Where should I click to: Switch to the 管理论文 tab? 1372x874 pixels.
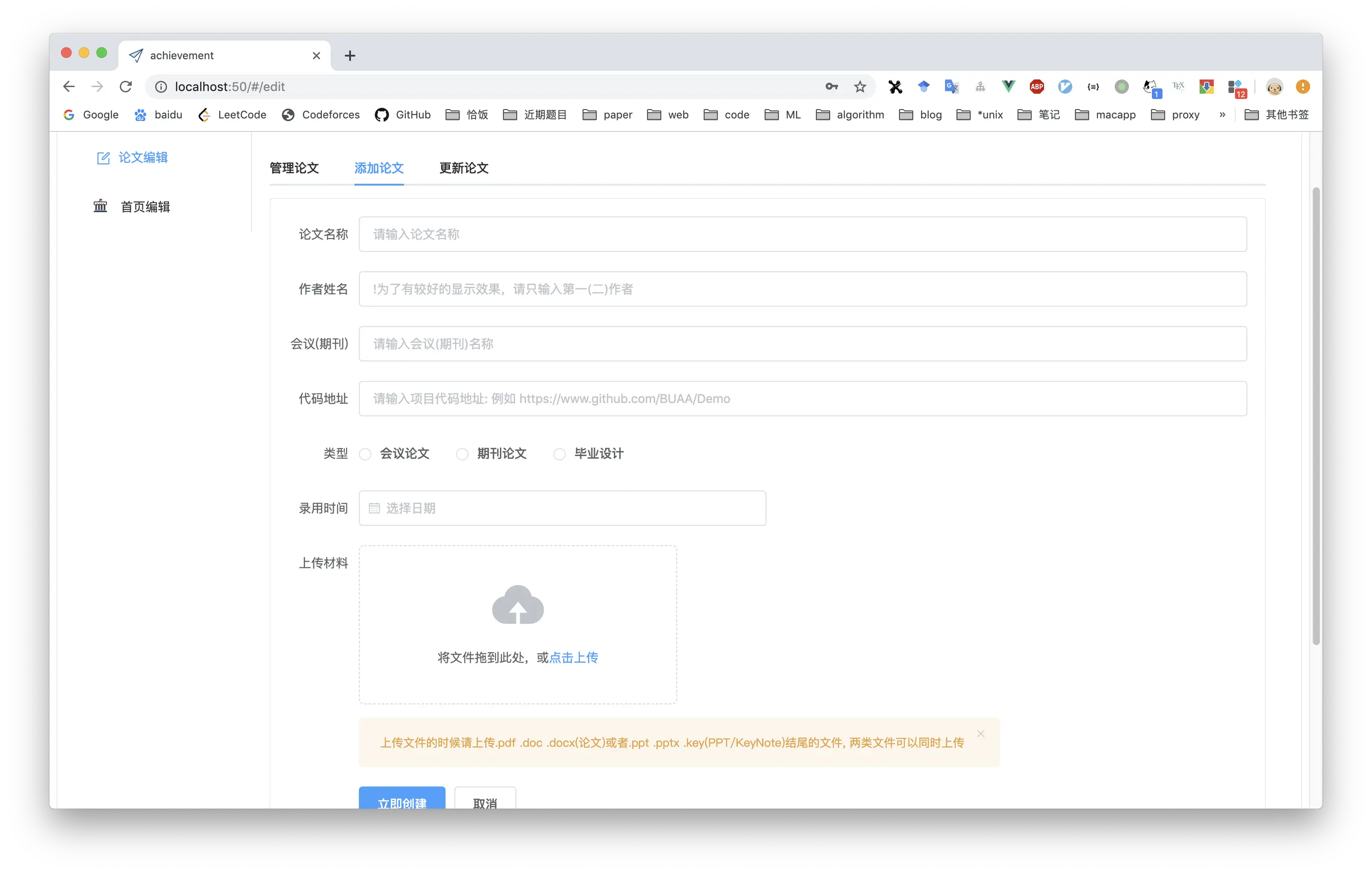[x=294, y=168]
